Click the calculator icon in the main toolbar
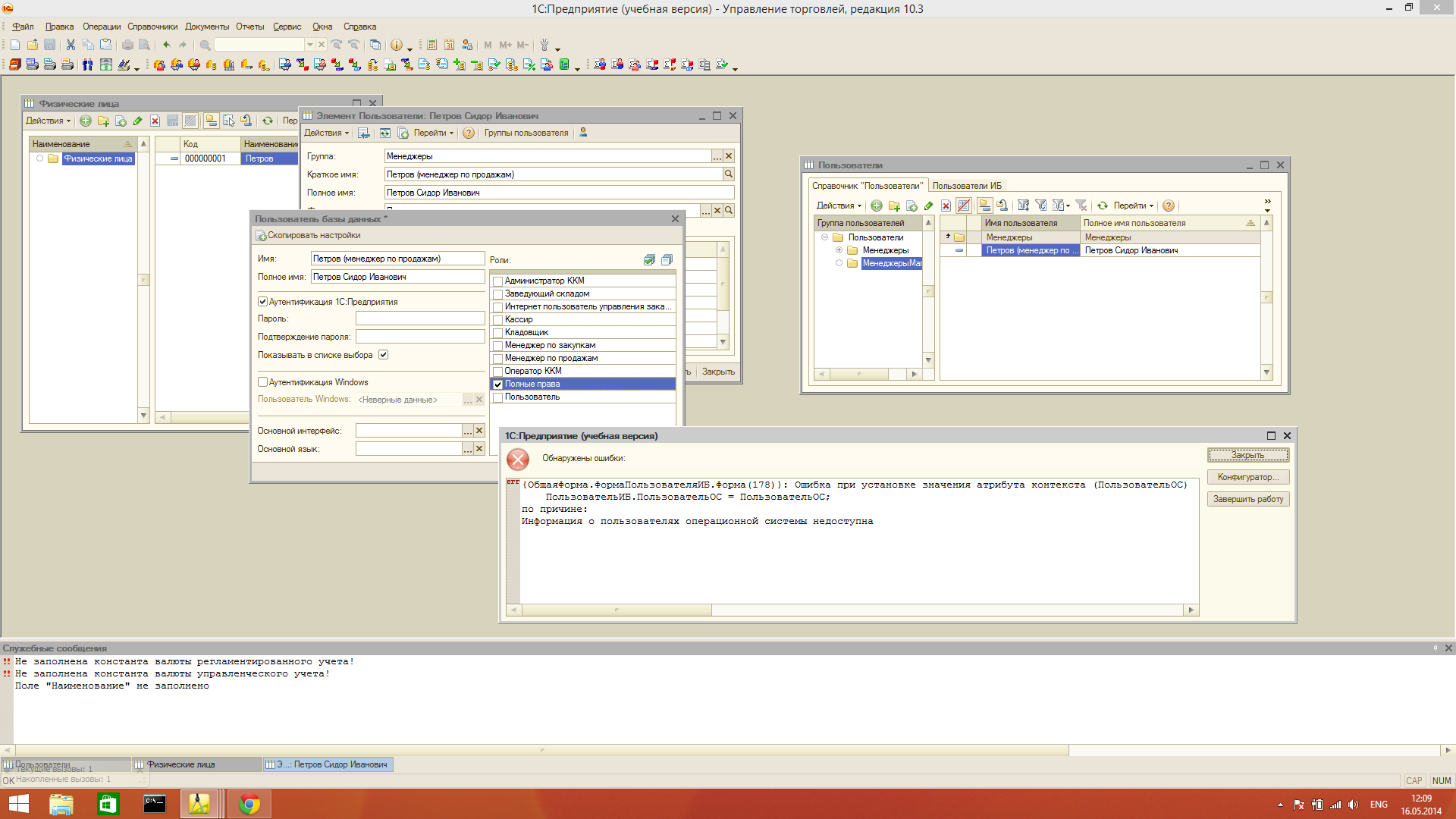This screenshot has width=1456, height=819. [431, 45]
